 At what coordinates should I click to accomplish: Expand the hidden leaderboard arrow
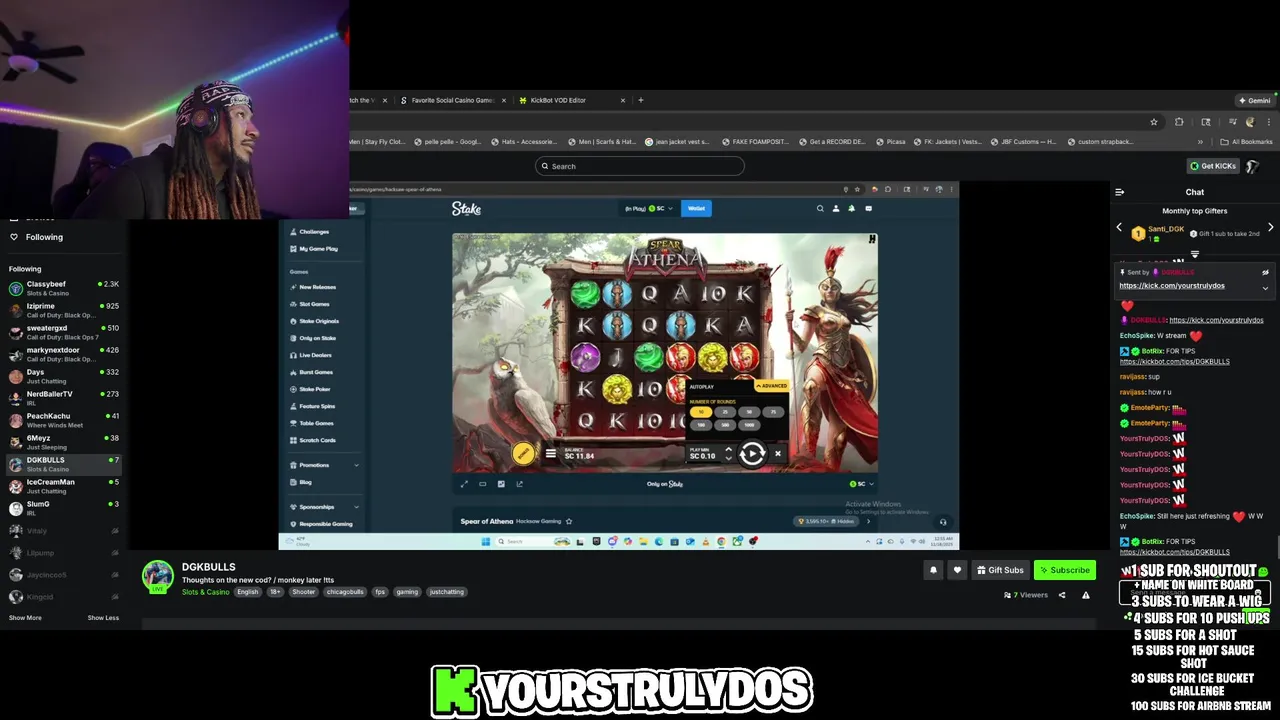tap(868, 521)
